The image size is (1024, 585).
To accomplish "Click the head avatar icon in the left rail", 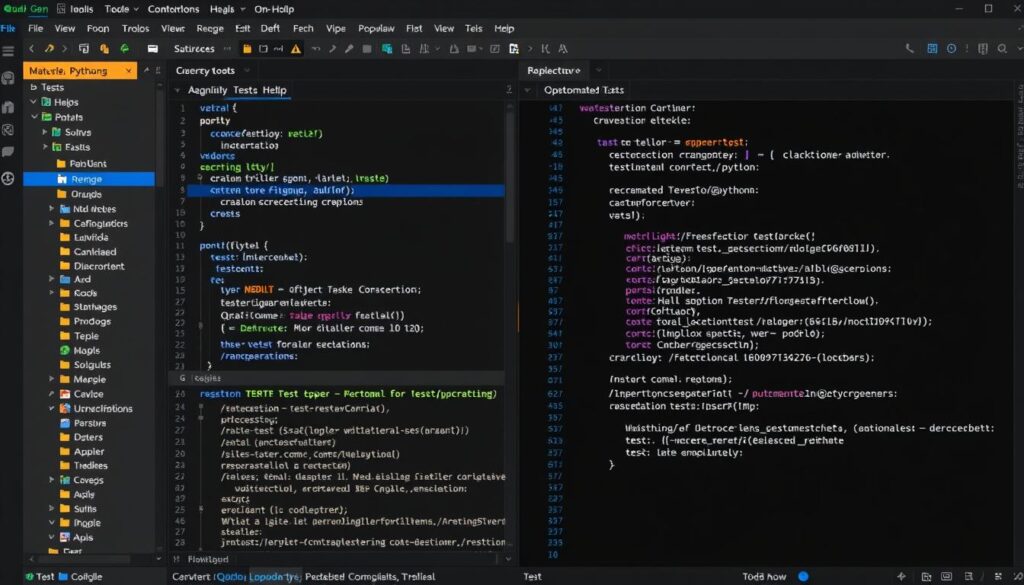I will tap(8, 78).
